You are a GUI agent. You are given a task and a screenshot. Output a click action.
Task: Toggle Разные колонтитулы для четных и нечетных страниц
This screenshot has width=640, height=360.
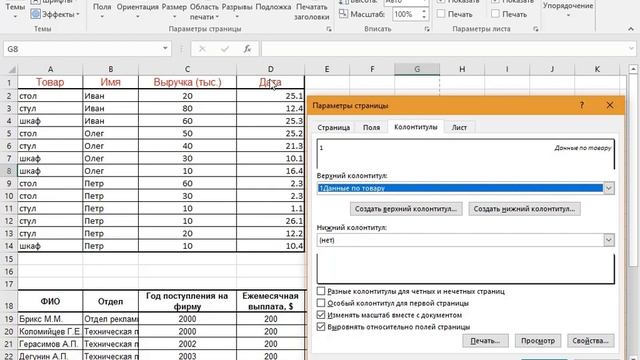click(321, 291)
